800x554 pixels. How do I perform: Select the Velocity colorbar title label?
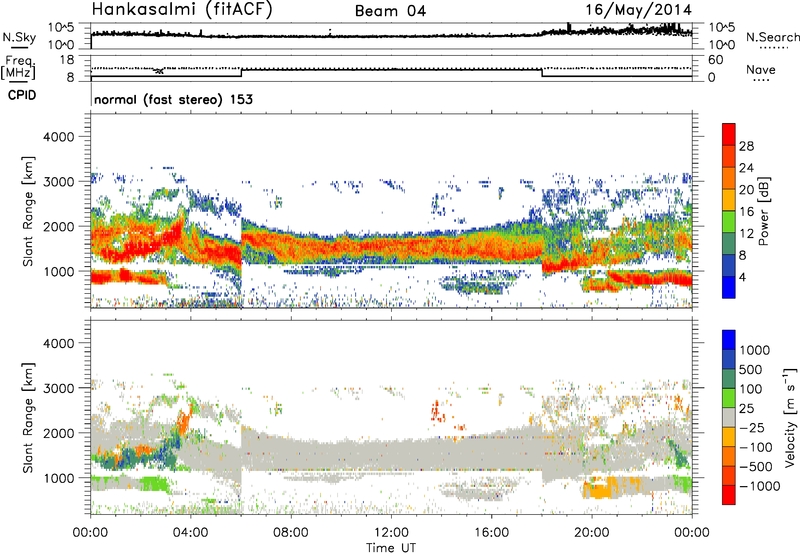coord(790,417)
